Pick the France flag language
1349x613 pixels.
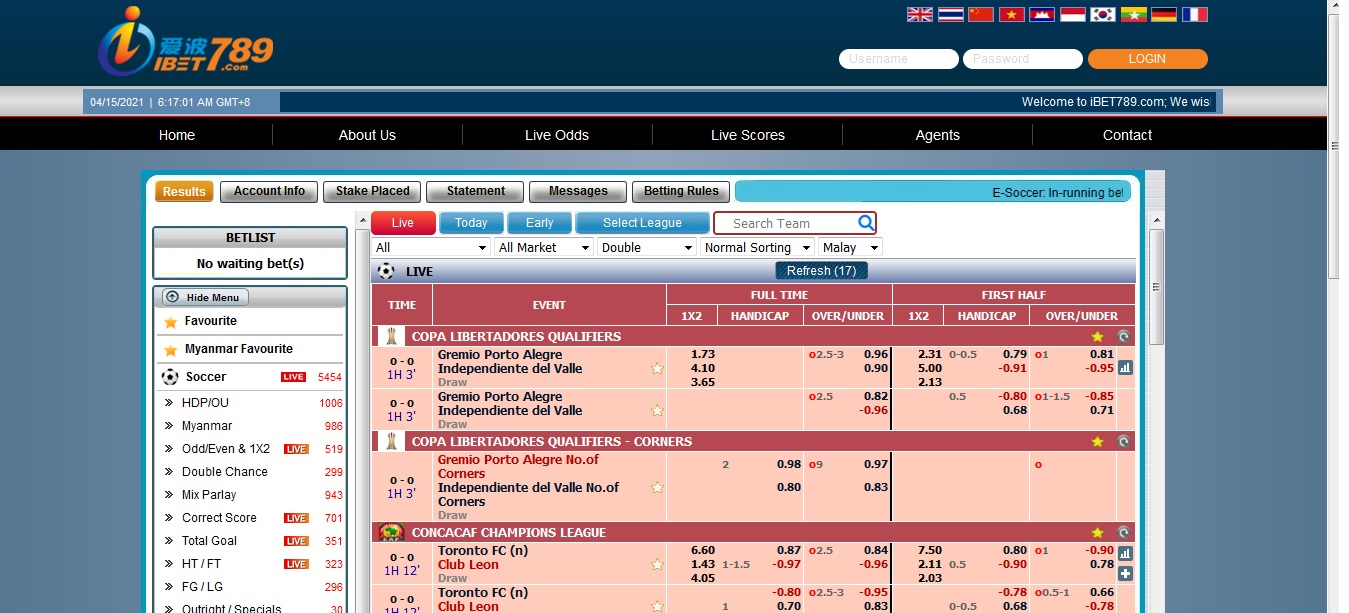(x=1195, y=14)
